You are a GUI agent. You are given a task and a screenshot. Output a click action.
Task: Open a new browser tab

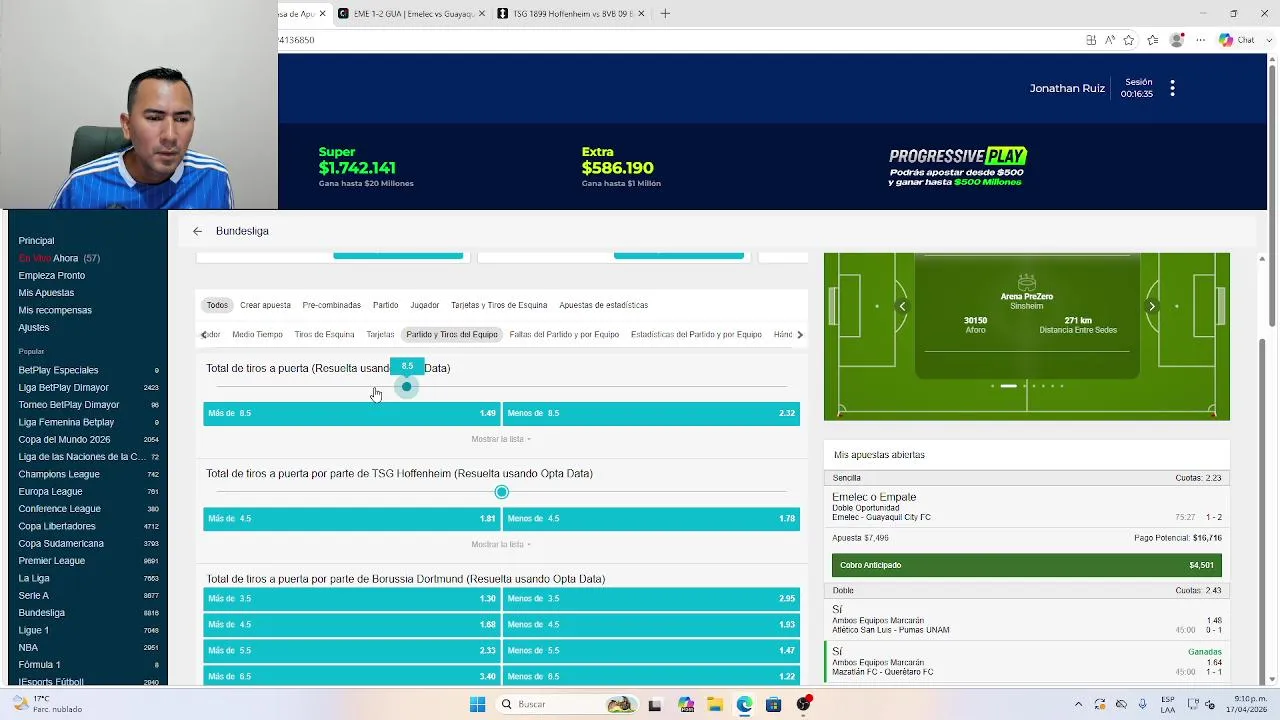pyautogui.click(x=665, y=13)
